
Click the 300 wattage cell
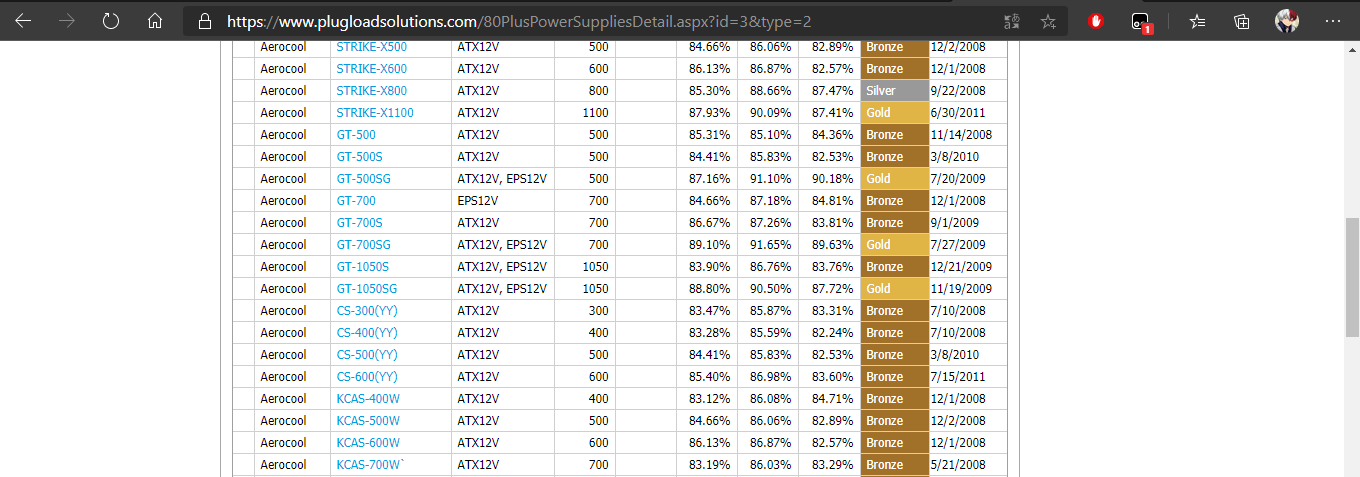pos(598,311)
